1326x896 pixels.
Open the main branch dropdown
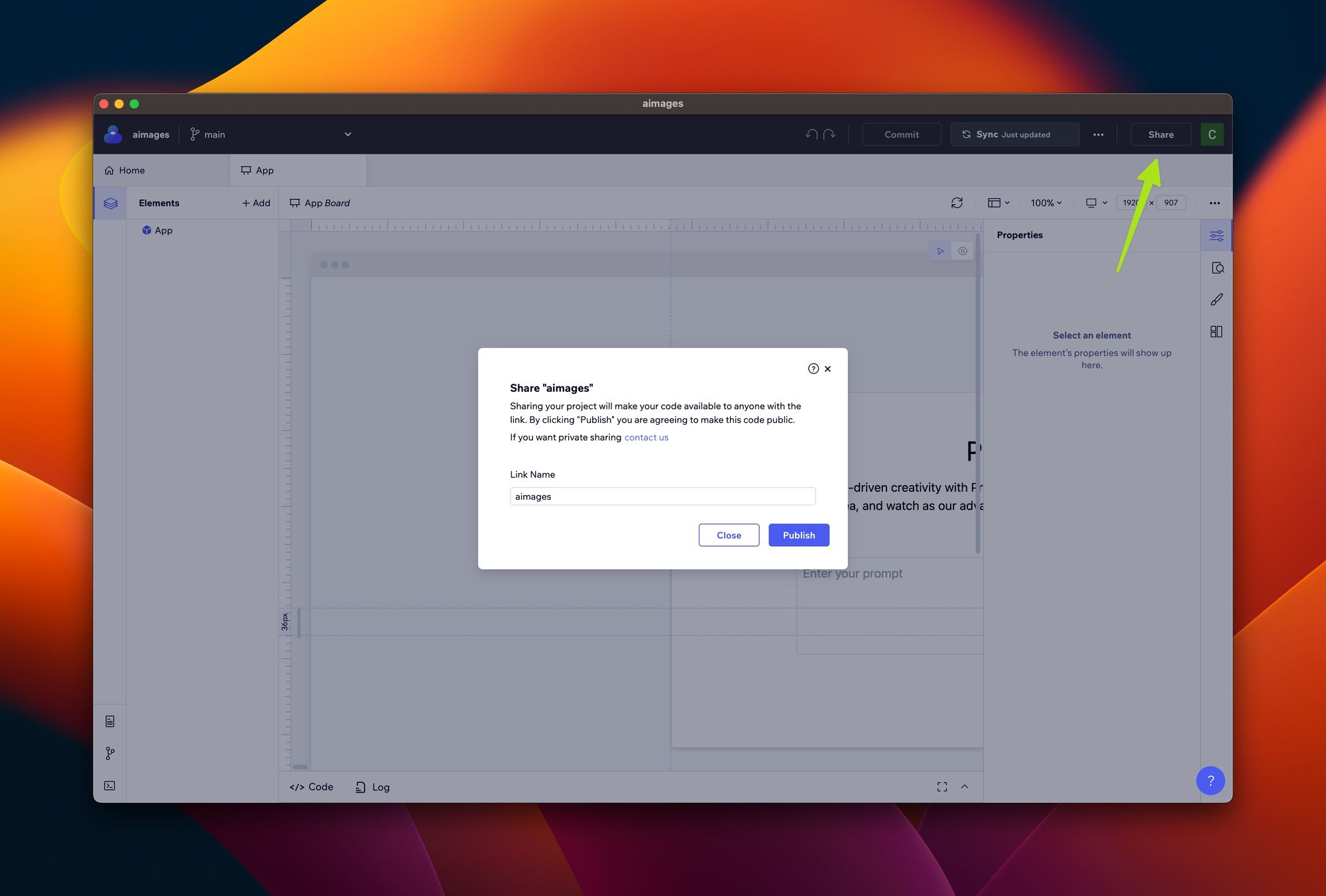coord(347,134)
